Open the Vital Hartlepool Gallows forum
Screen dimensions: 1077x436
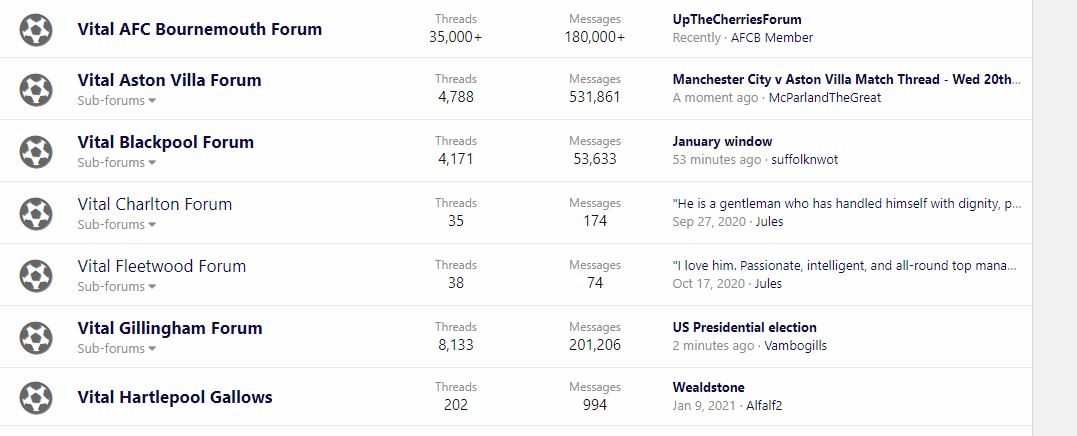[175, 397]
